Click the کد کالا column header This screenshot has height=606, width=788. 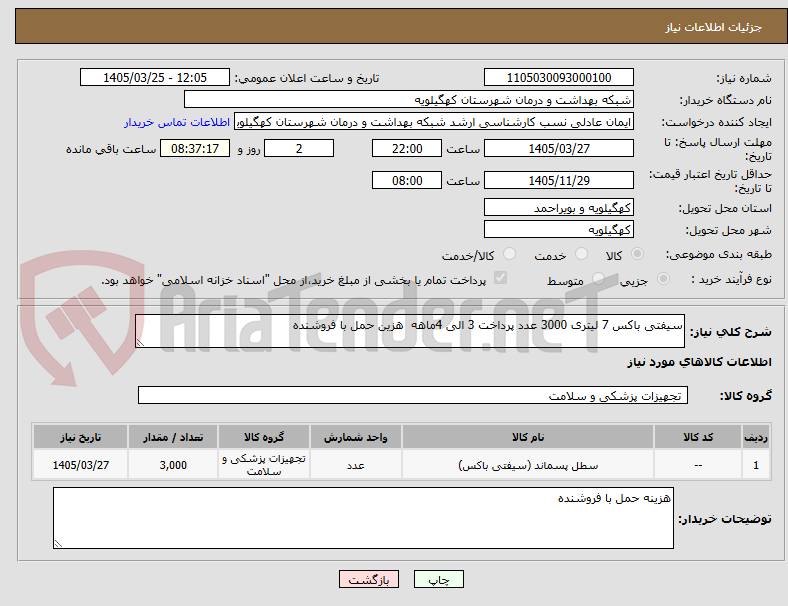click(x=698, y=437)
